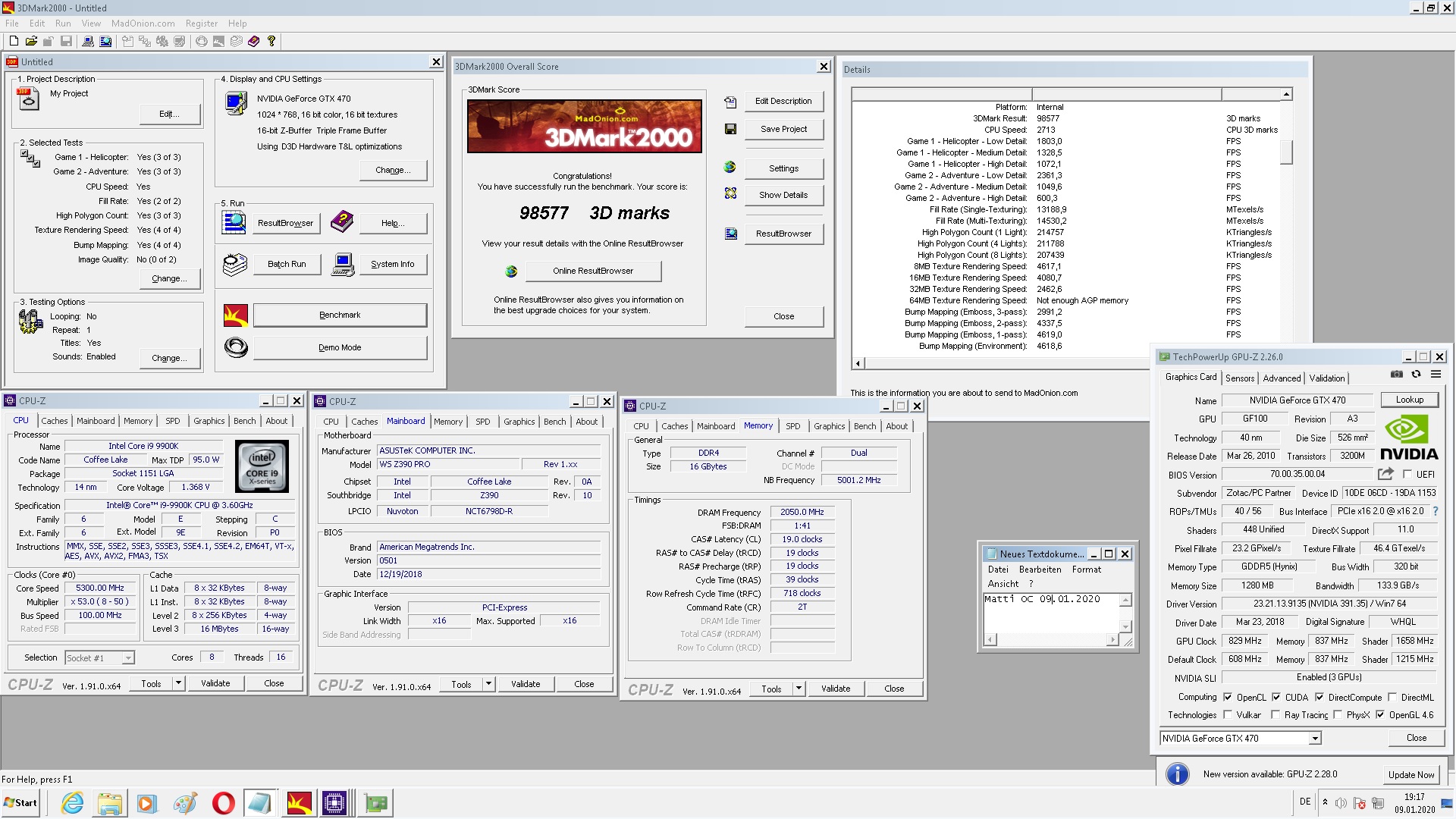Switch to the Sensors tab in GPU-Z
The height and width of the screenshot is (819, 1456).
1240,378
